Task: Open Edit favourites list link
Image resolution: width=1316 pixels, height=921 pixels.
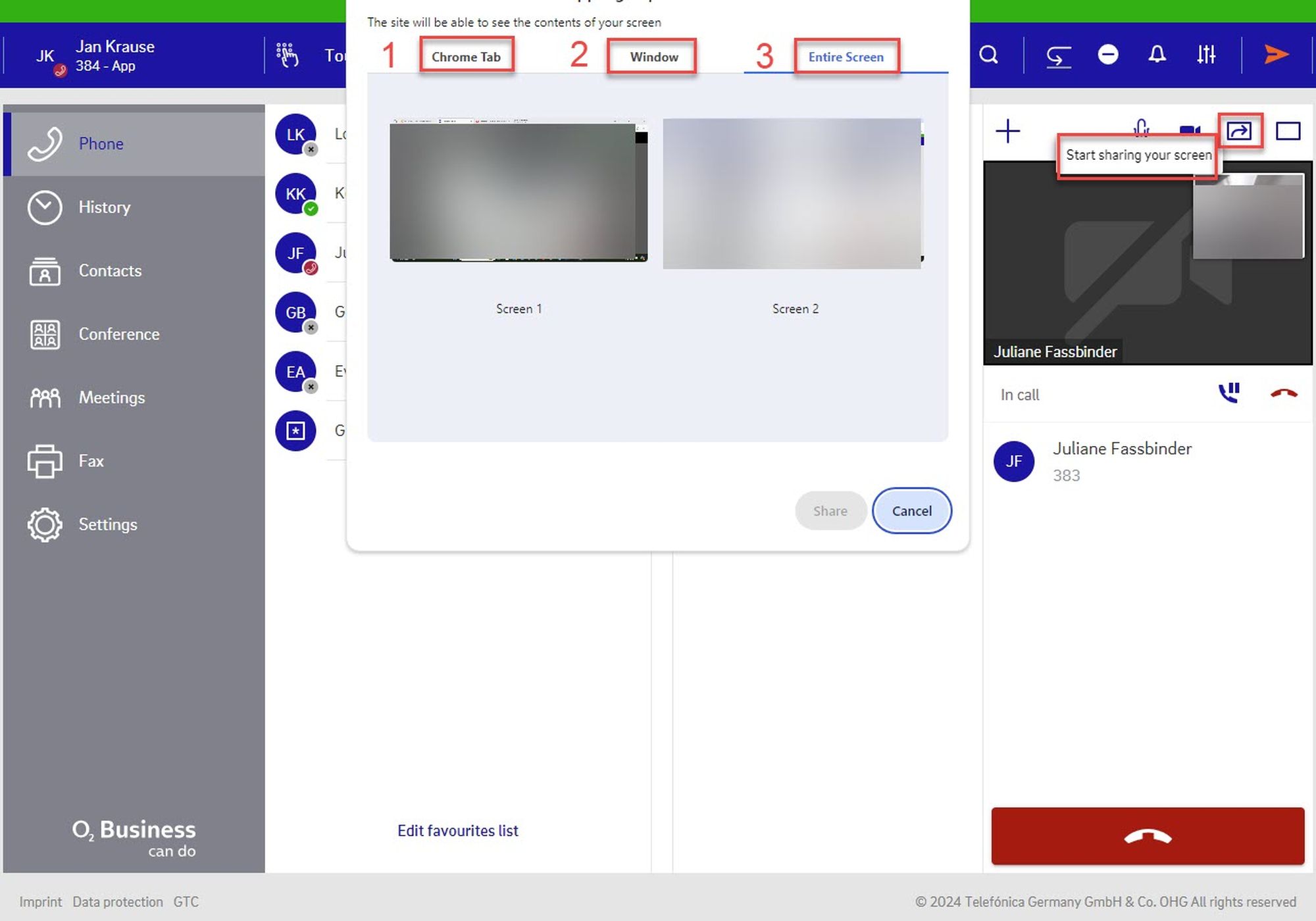Action: pos(457,830)
